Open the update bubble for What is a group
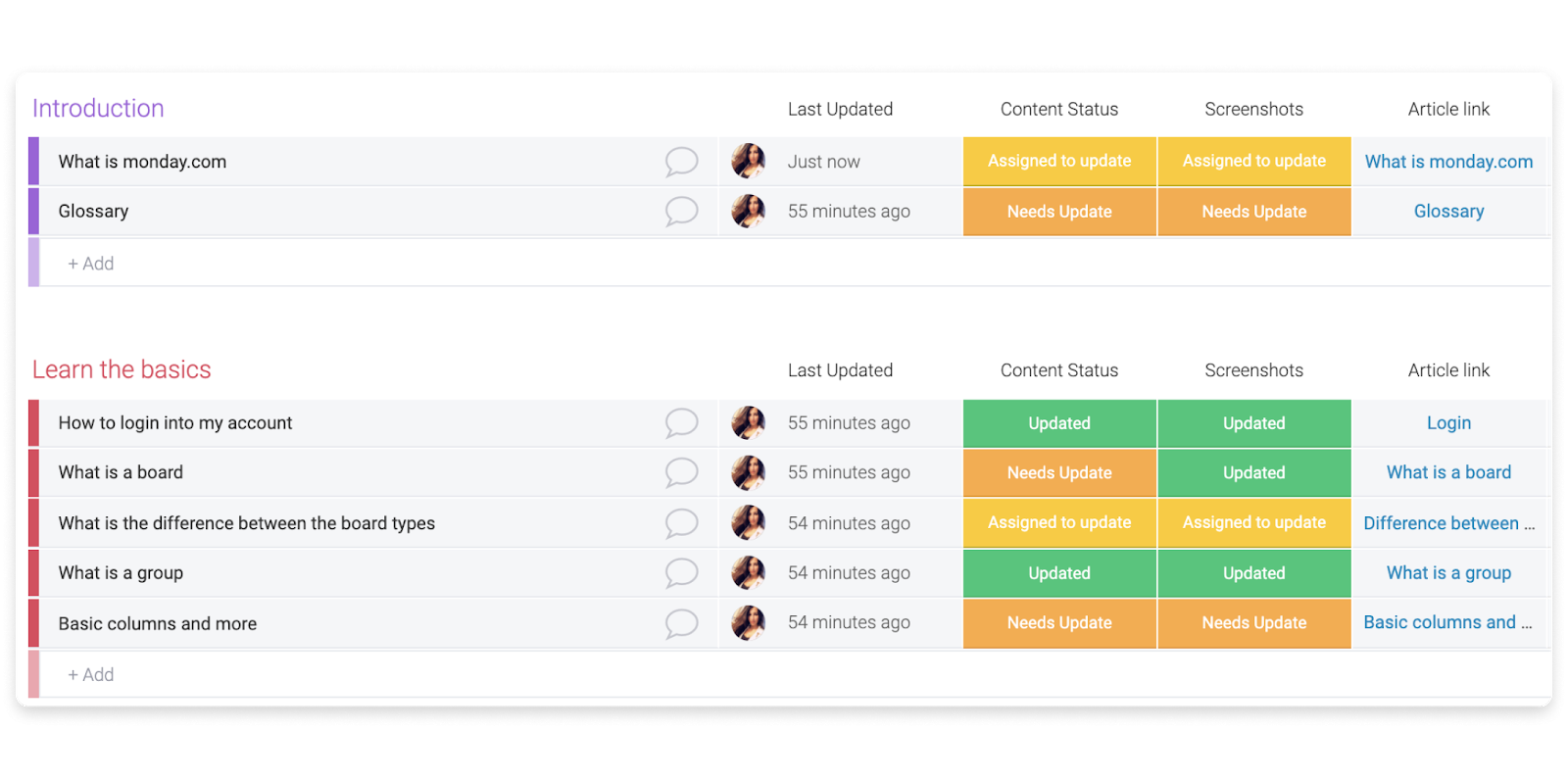 click(x=683, y=572)
